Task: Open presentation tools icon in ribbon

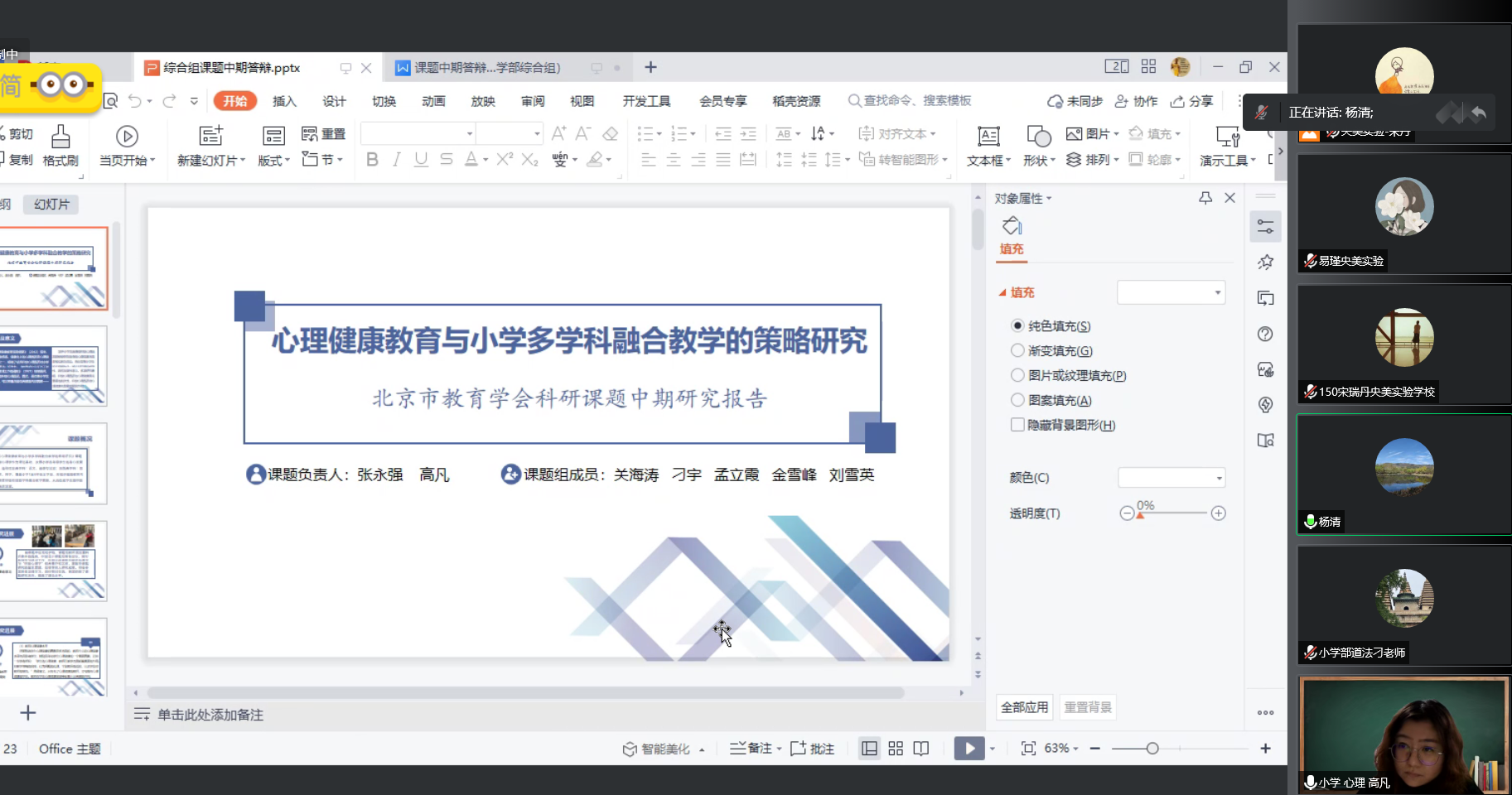Action: click(x=1227, y=137)
